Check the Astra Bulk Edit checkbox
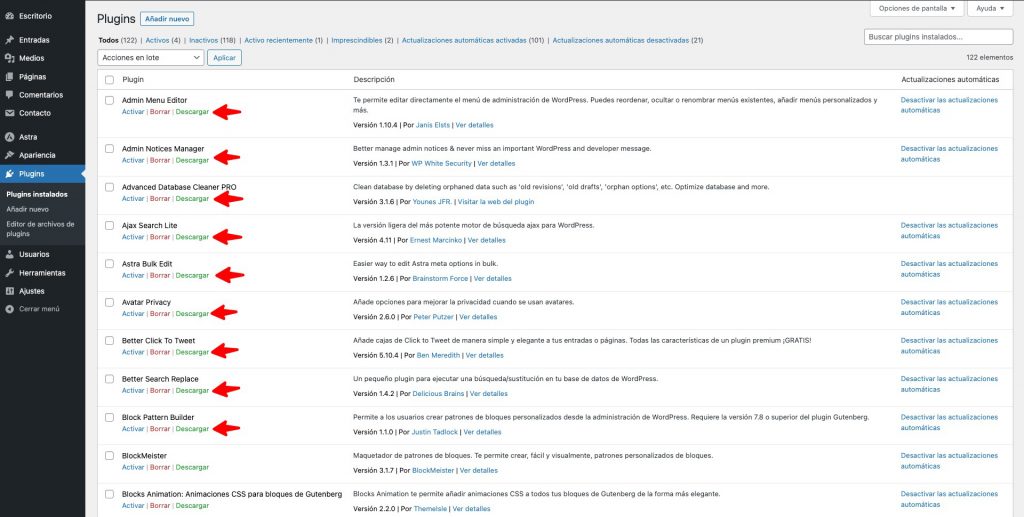The image size is (1024, 517). 110,264
